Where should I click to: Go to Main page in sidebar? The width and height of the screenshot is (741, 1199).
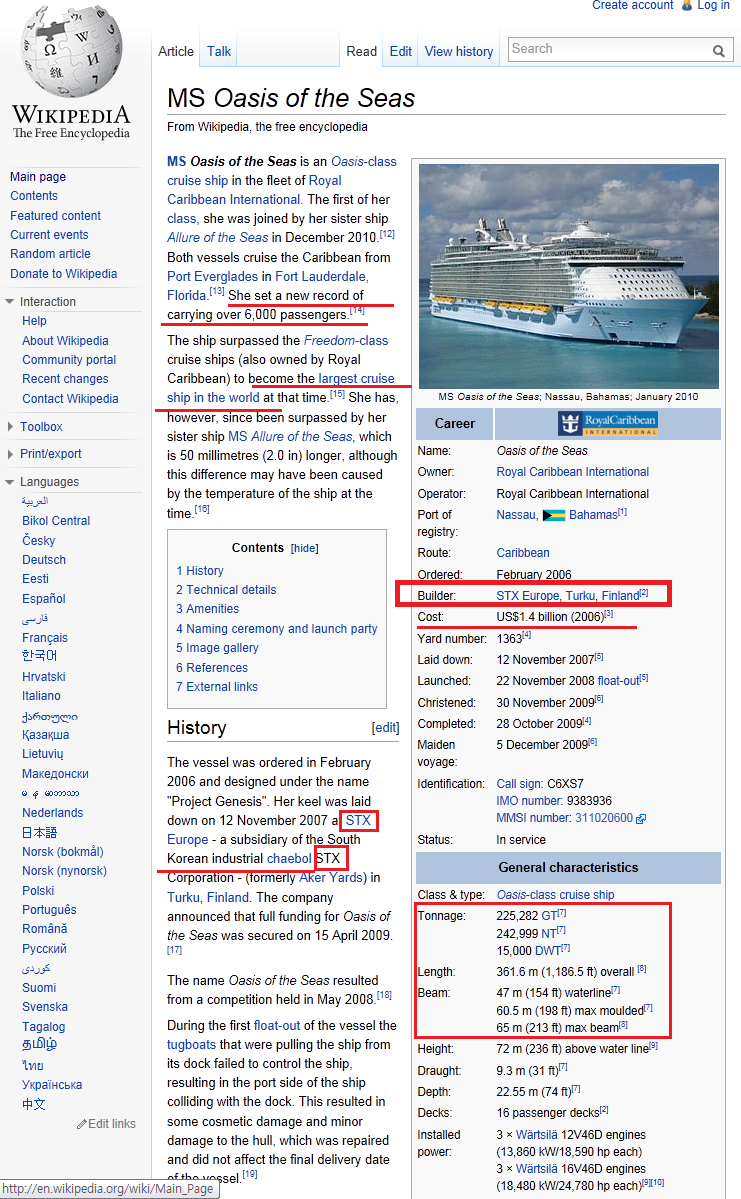pos(37,177)
